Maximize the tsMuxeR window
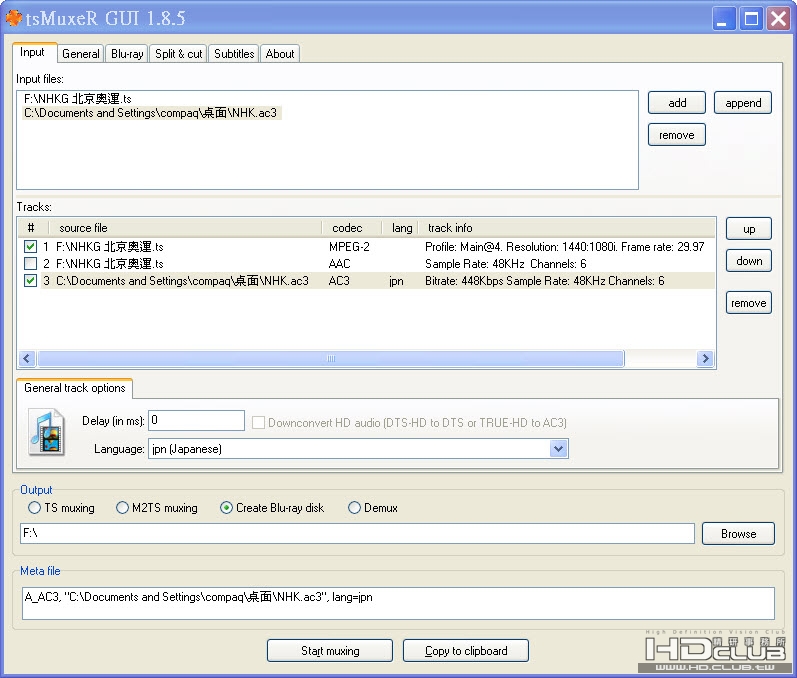Screen dimensions: 797x678 [x=751, y=19]
